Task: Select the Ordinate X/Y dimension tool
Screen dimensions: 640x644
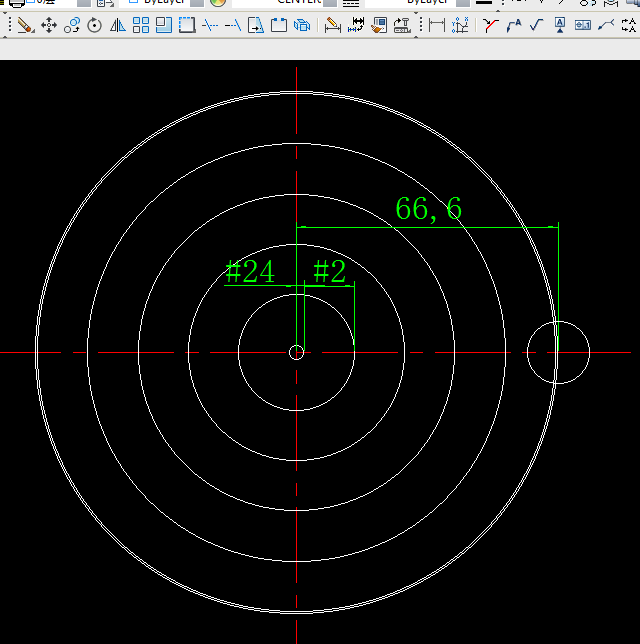Action: click(460, 25)
